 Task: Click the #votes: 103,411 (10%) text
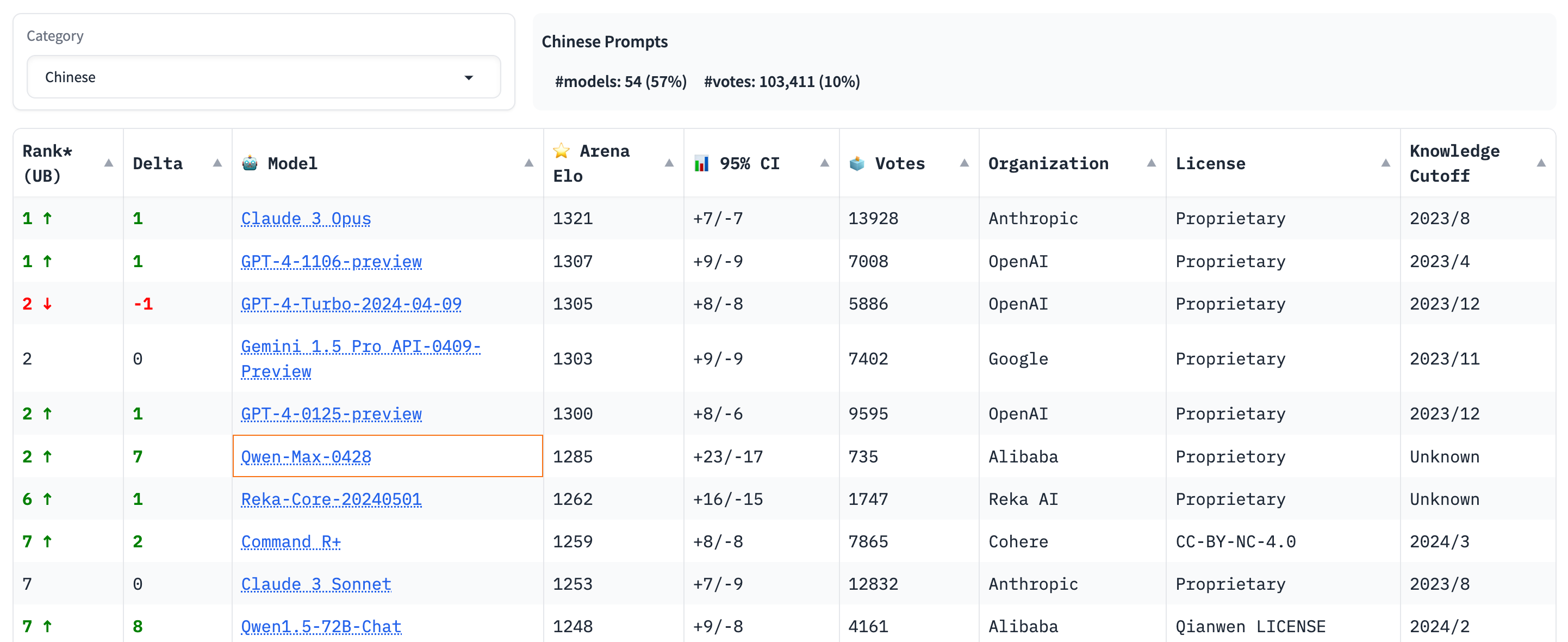(782, 82)
